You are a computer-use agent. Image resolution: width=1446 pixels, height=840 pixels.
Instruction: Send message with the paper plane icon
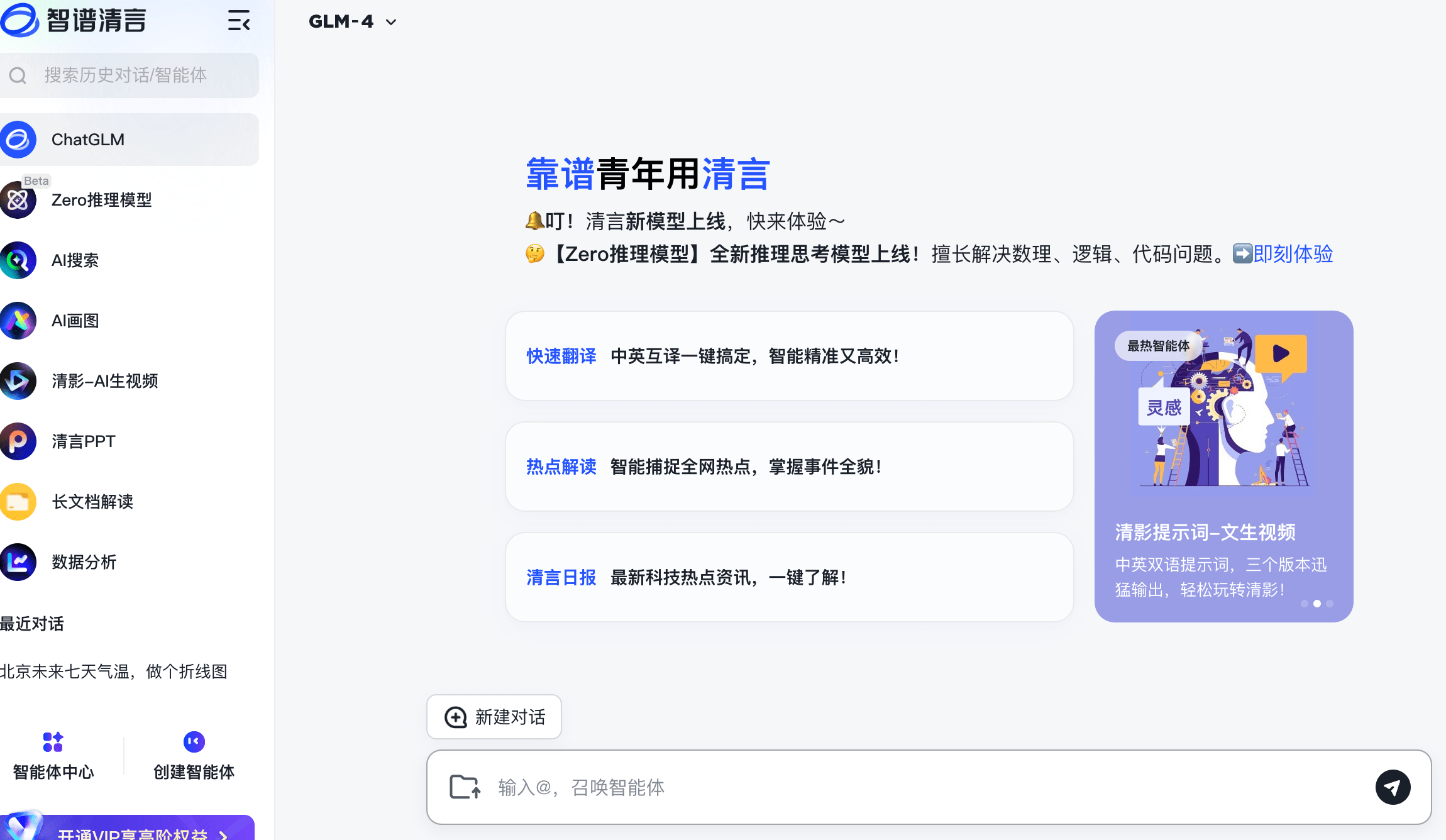pyautogui.click(x=1393, y=787)
